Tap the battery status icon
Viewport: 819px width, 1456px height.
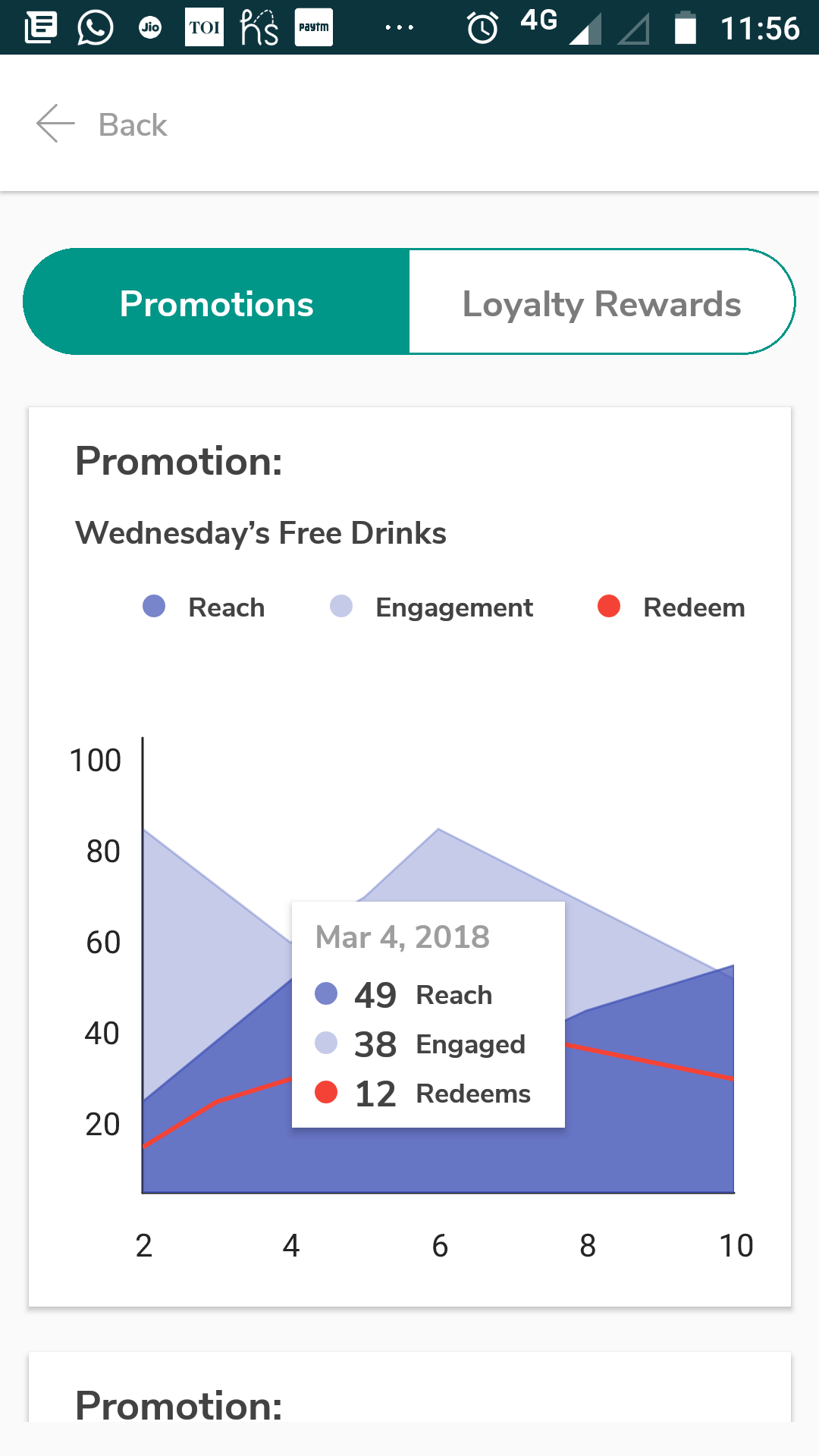[686, 28]
